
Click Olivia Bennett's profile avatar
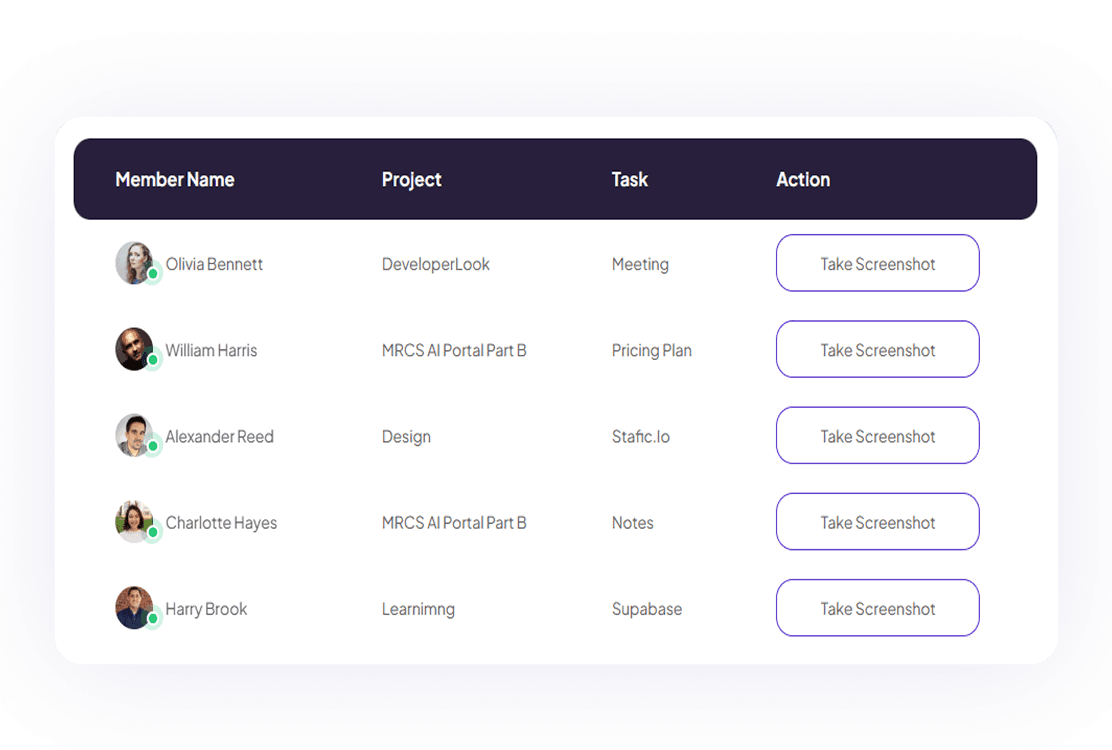134,262
